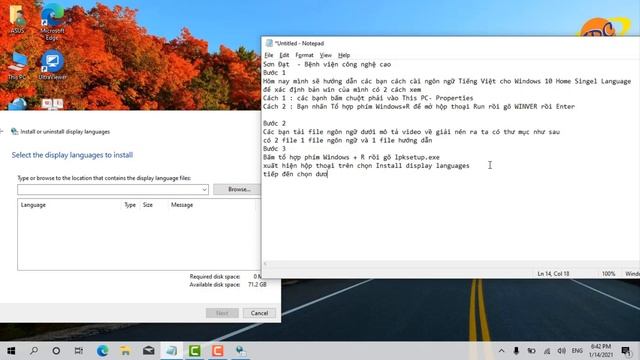Click lpksetup wizard title icon
This screenshot has height=360, width=640.
tap(15, 131)
